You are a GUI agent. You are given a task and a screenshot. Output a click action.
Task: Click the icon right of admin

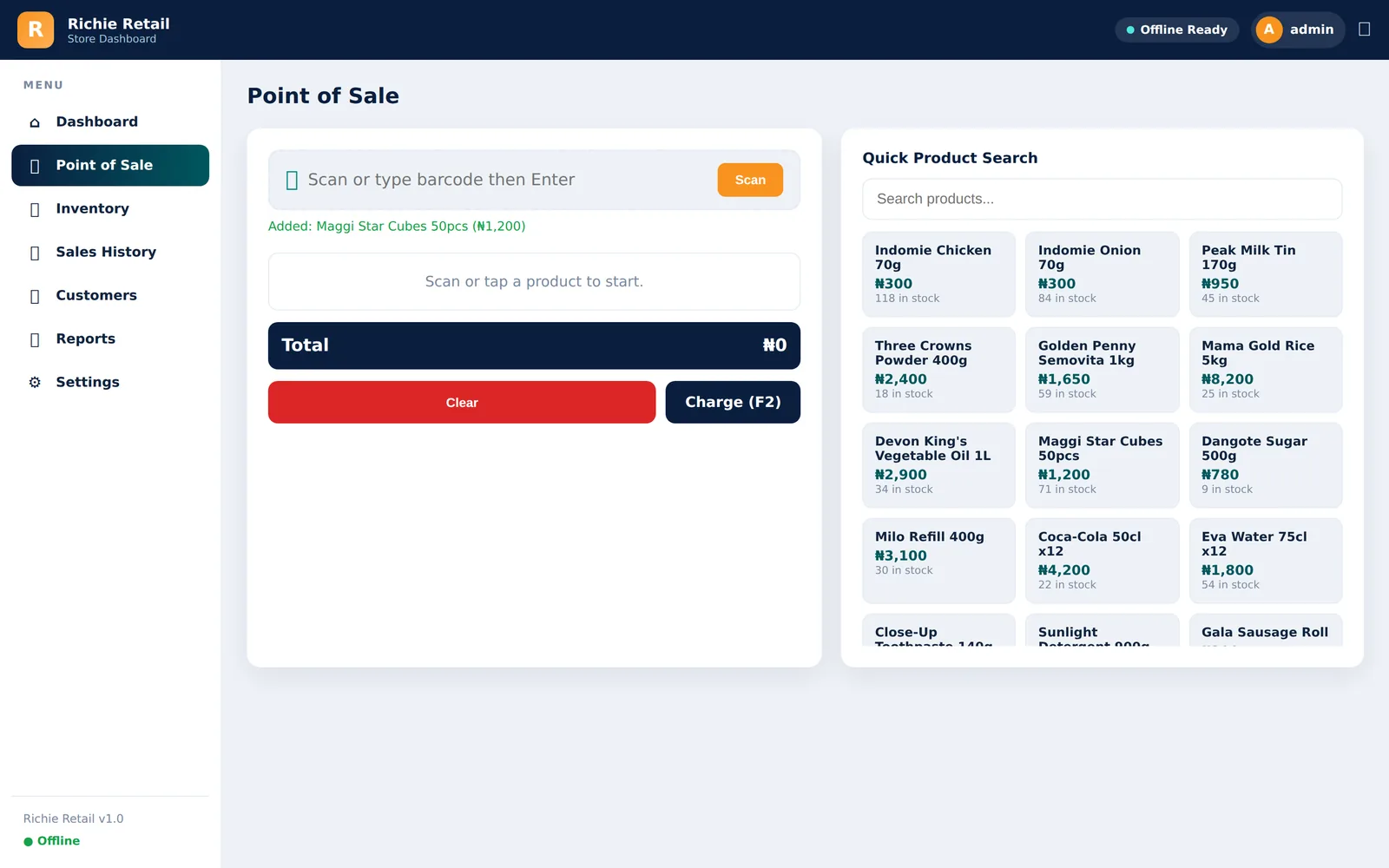1364,30
